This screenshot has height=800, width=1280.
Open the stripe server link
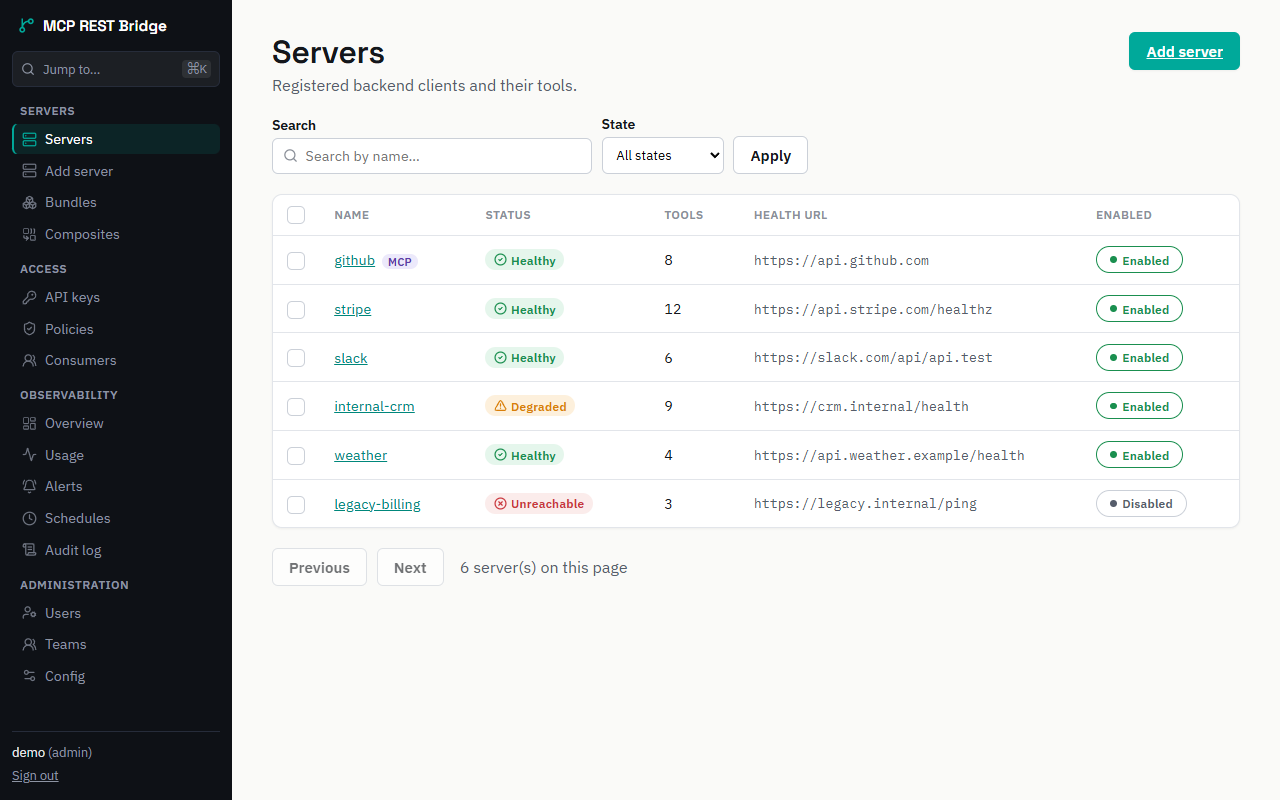tap(353, 309)
